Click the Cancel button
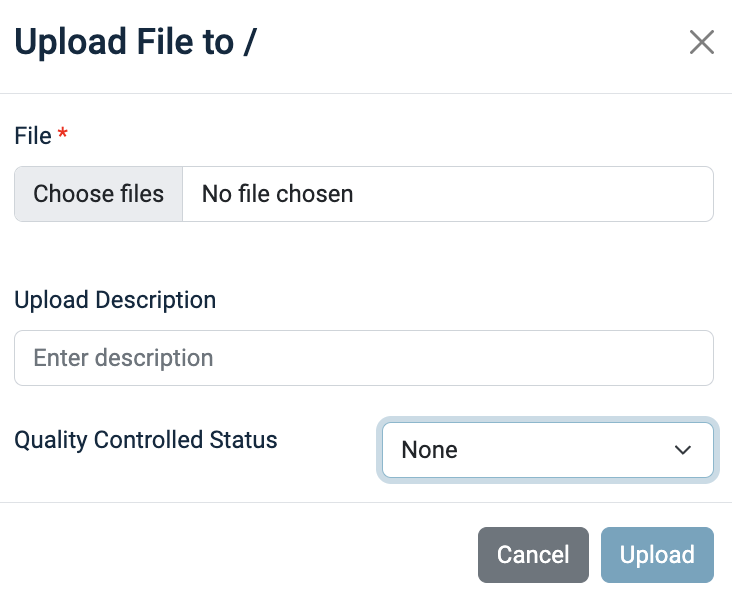Viewport: 732px width, 602px height. (x=533, y=554)
